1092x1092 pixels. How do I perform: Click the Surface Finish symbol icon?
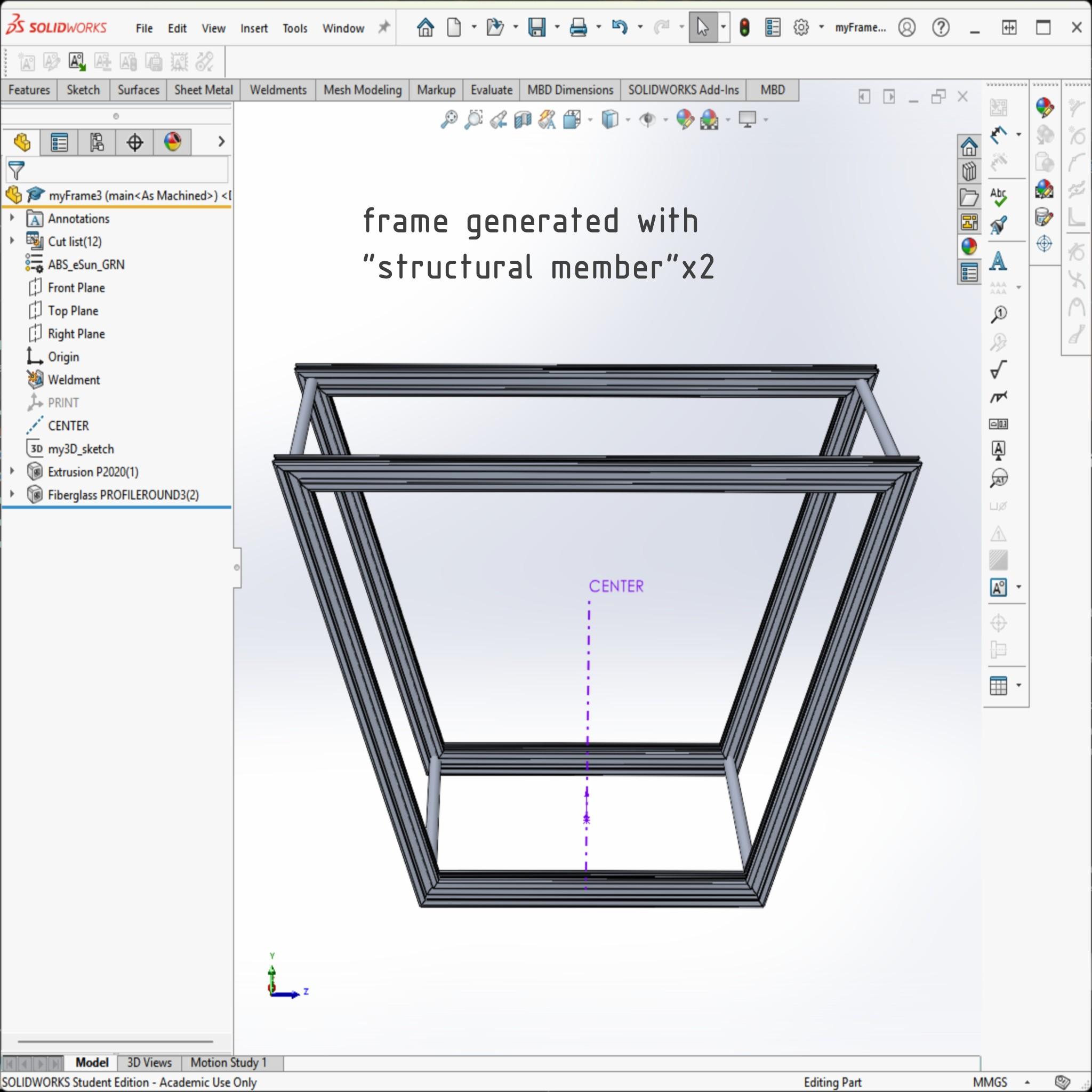click(x=998, y=370)
